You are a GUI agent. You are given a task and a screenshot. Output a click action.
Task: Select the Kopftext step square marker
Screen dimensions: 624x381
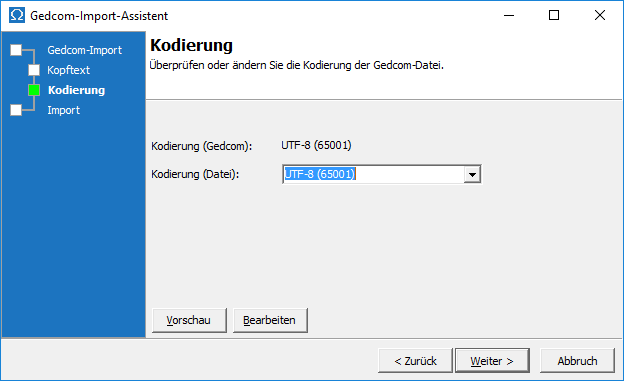[34, 70]
